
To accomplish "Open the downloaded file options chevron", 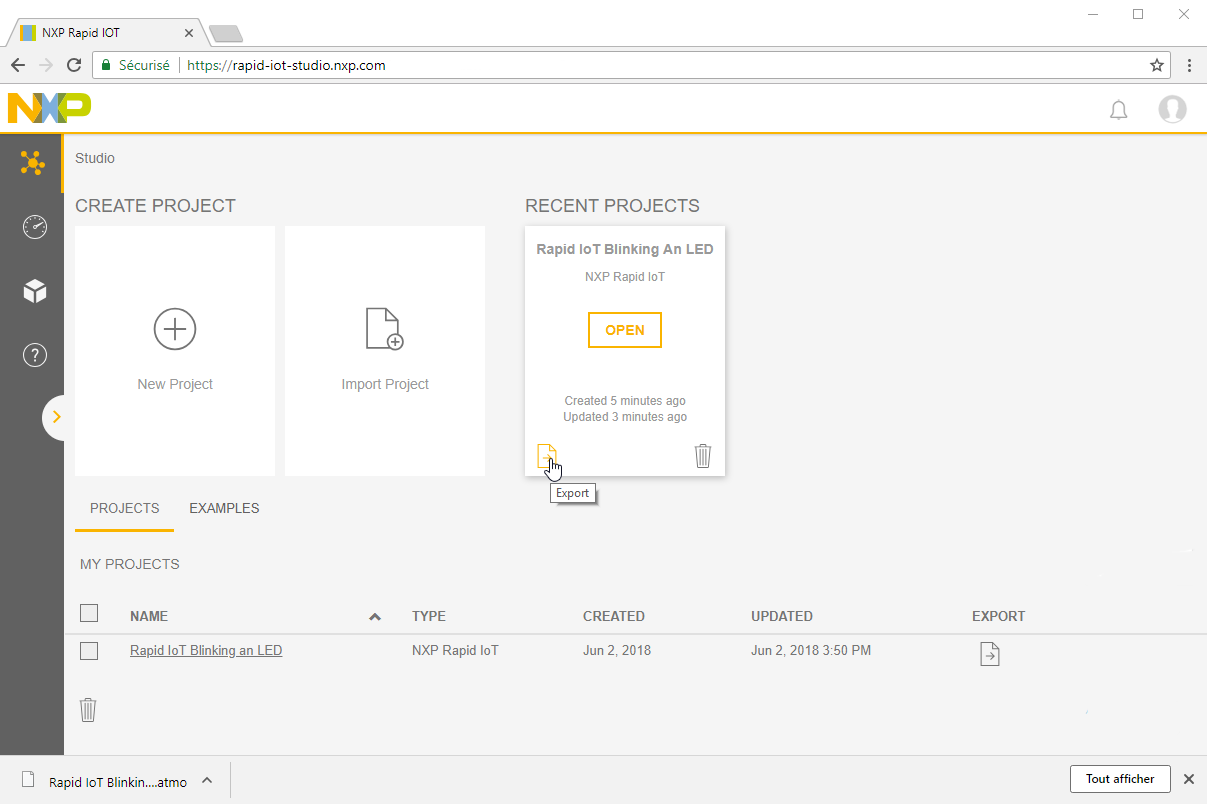I will point(207,780).
